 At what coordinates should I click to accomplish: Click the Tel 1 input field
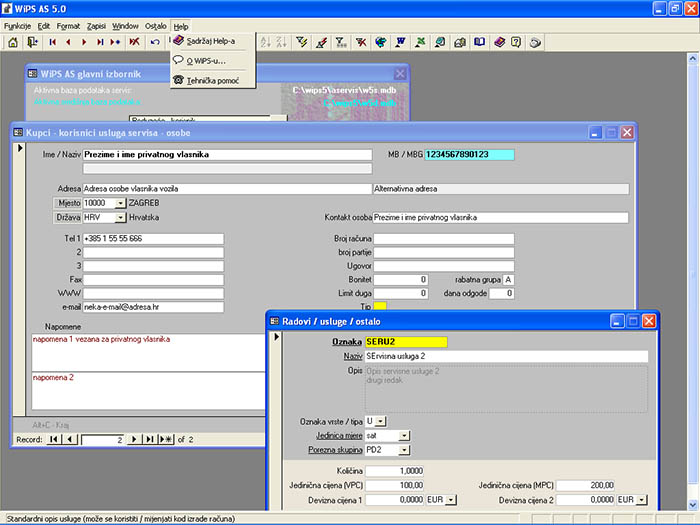pyautogui.click(x=153, y=238)
